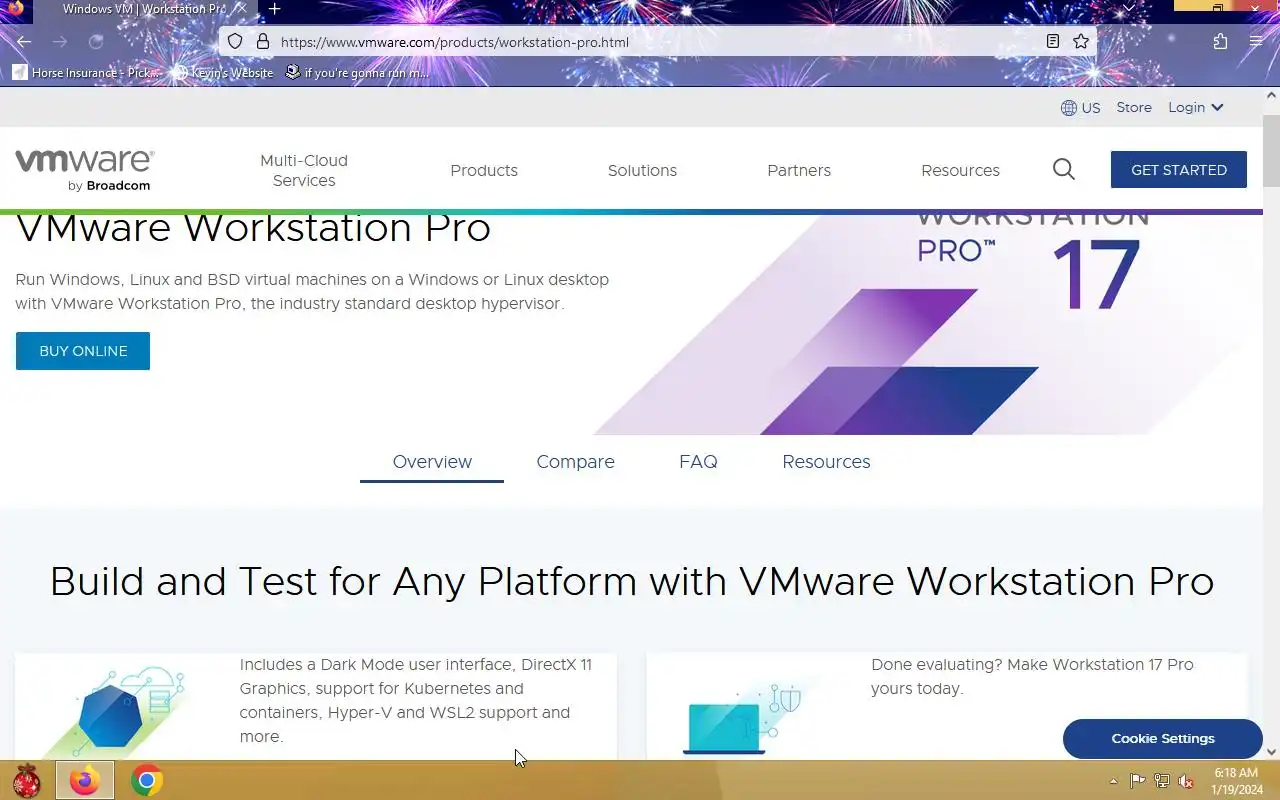The height and width of the screenshot is (800, 1280).
Task: Toggle reader view icon in address bar
Action: tap(1053, 42)
